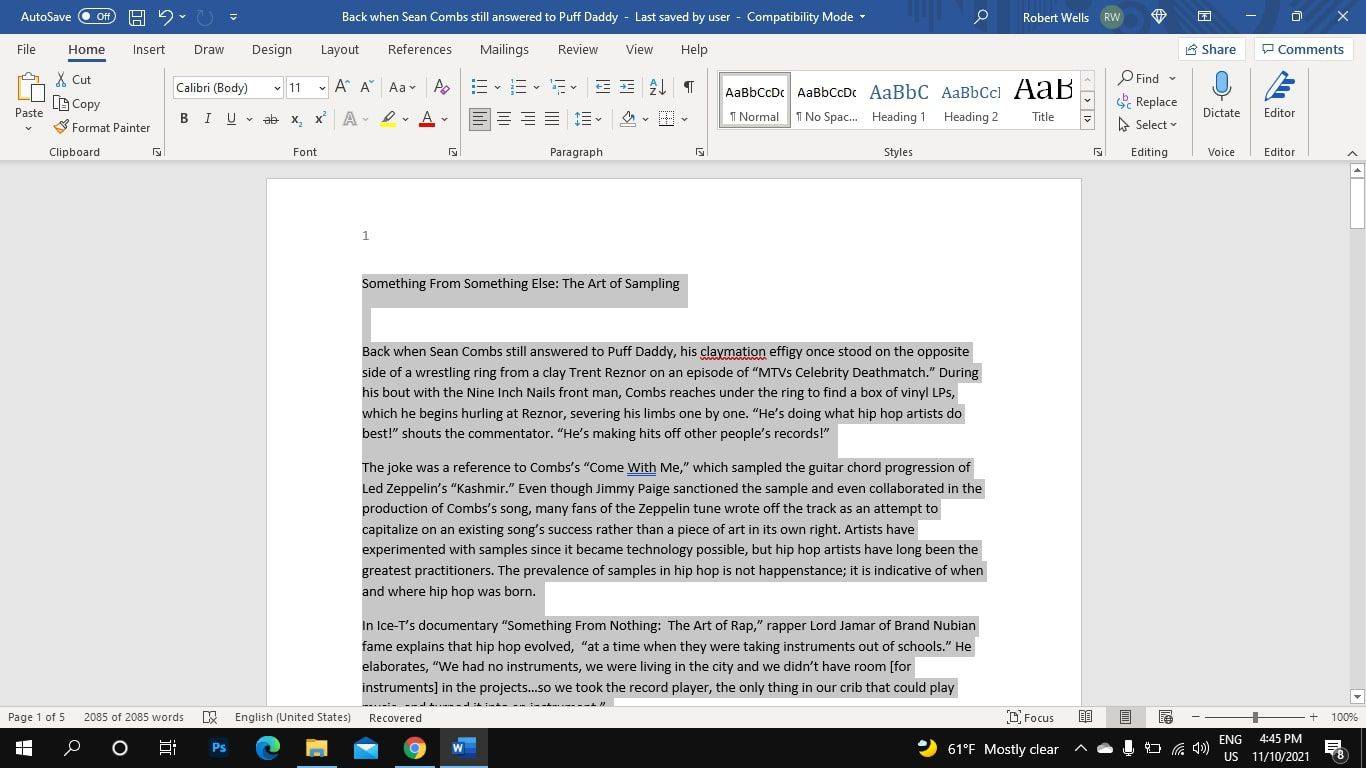
Task: Expand the Styles gallery more arrow
Action: 1087,120
